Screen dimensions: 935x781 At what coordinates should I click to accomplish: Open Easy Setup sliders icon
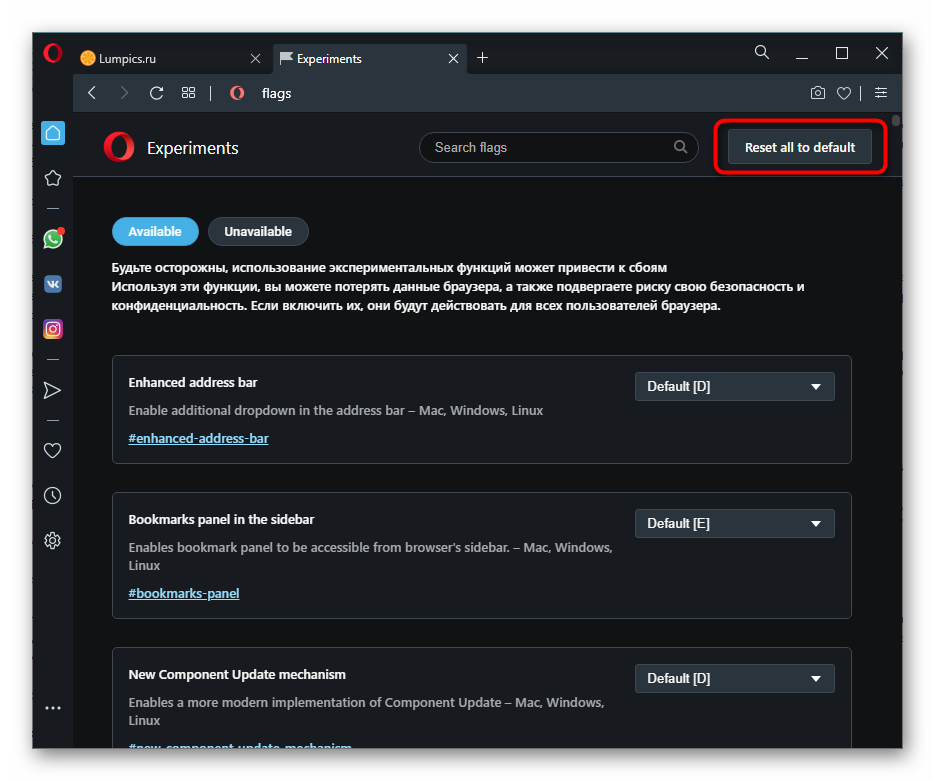point(881,93)
